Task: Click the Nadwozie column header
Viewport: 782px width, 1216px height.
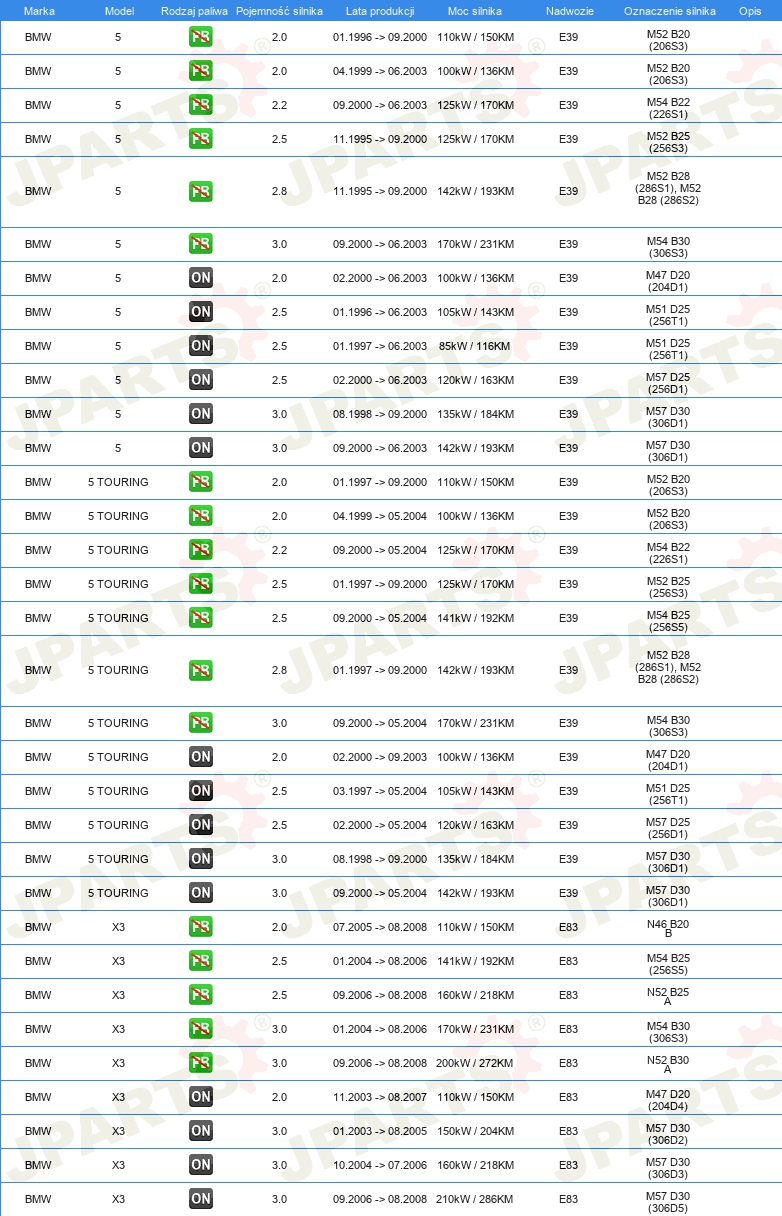Action: (x=569, y=11)
